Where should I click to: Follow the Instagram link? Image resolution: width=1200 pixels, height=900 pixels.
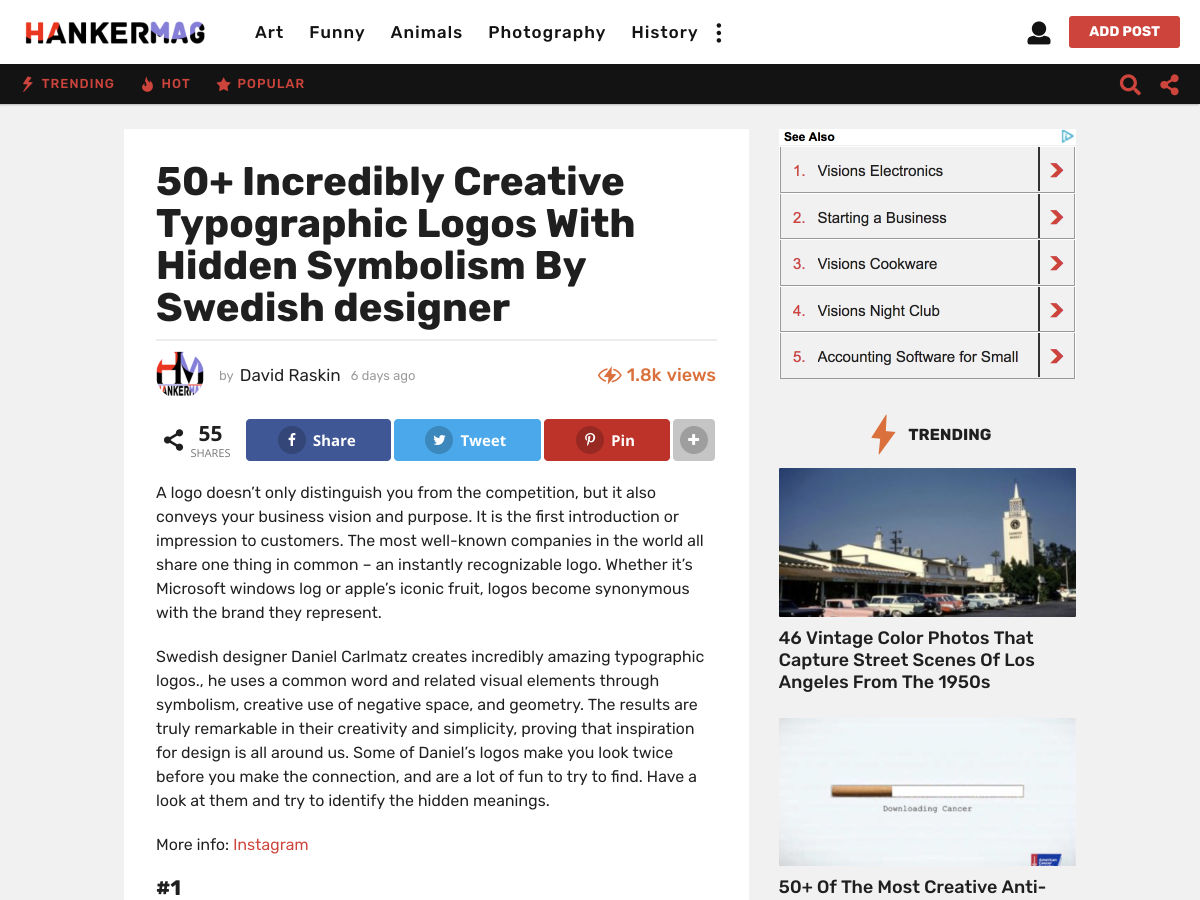click(270, 844)
